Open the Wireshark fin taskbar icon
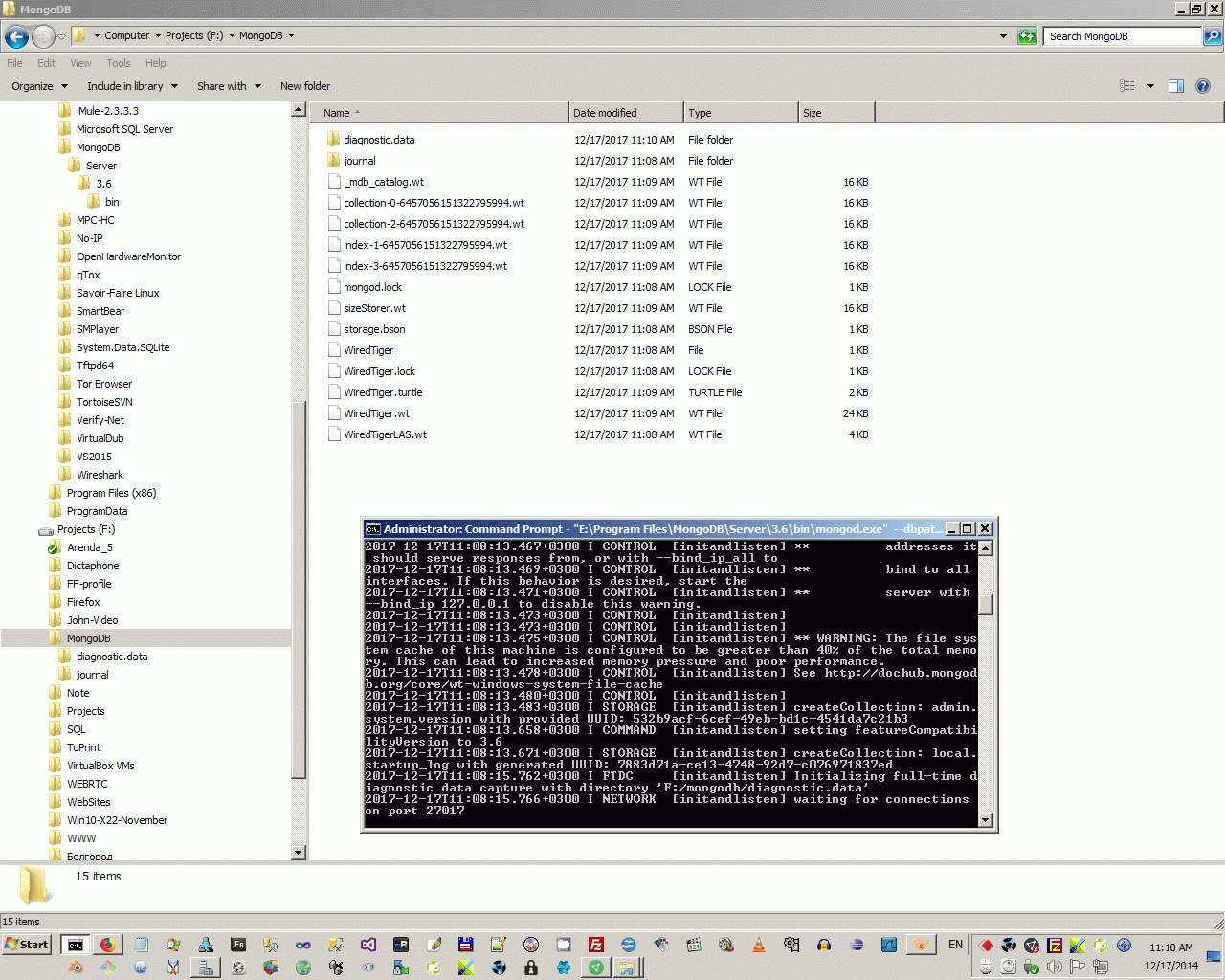This screenshot has width=1225, height=980. coord(889,945)
